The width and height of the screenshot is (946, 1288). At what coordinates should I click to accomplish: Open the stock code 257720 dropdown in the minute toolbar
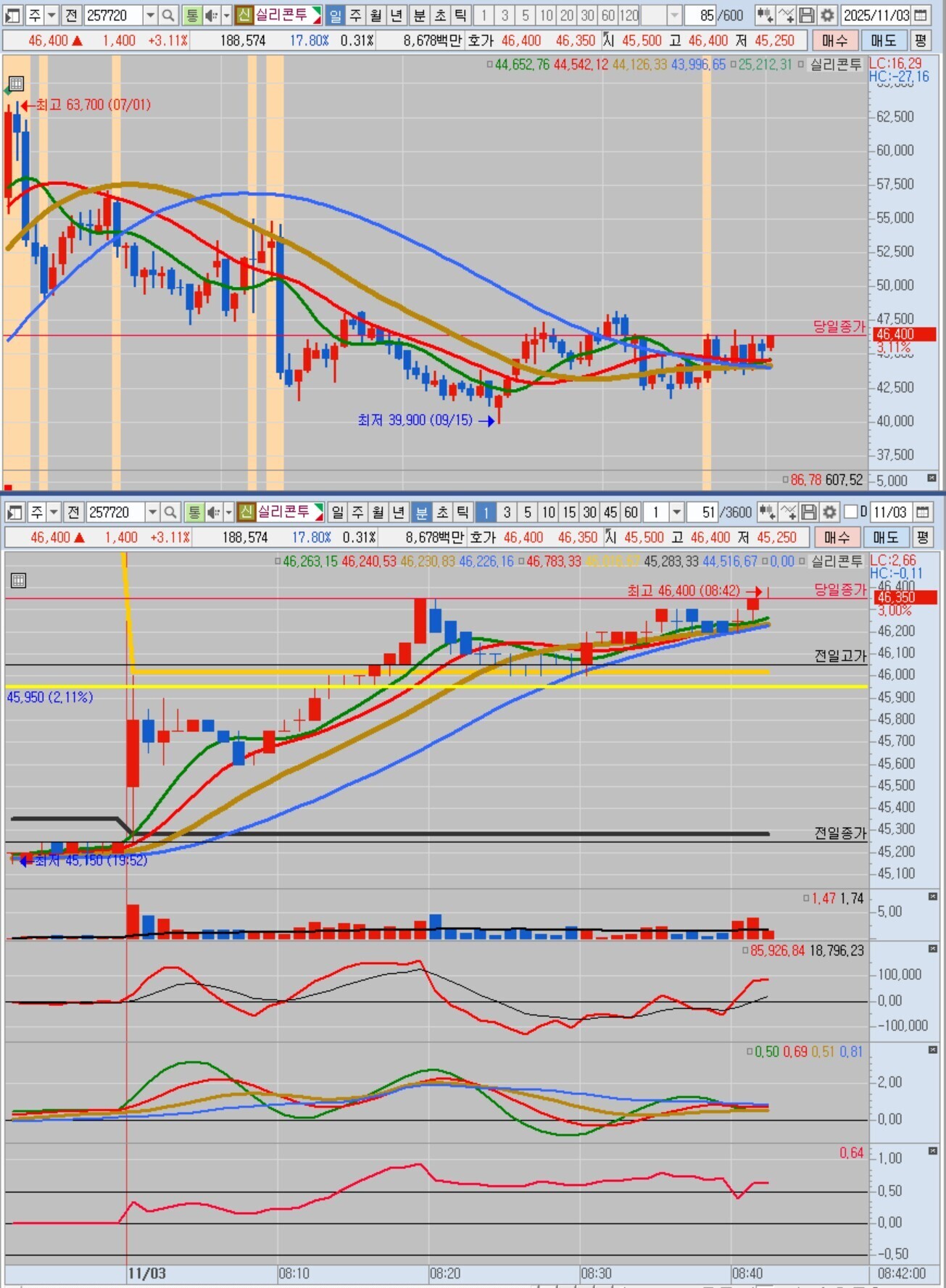pos(152,512)
